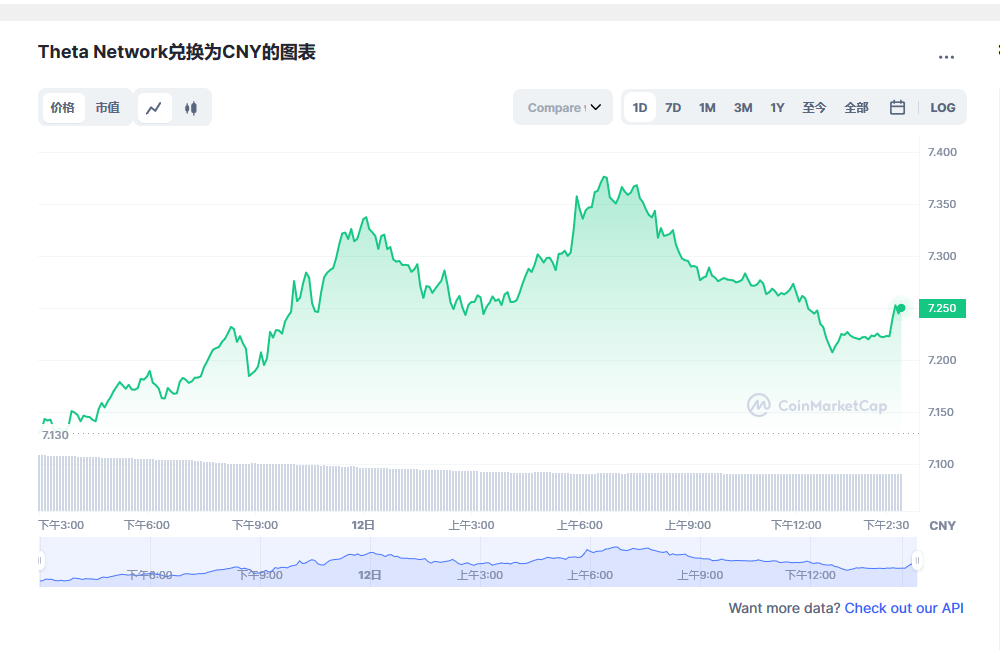The height and width of the screenshot is (650, 1000).
Task: Click the 7.350 price axis label
Action: pos(942,204)
